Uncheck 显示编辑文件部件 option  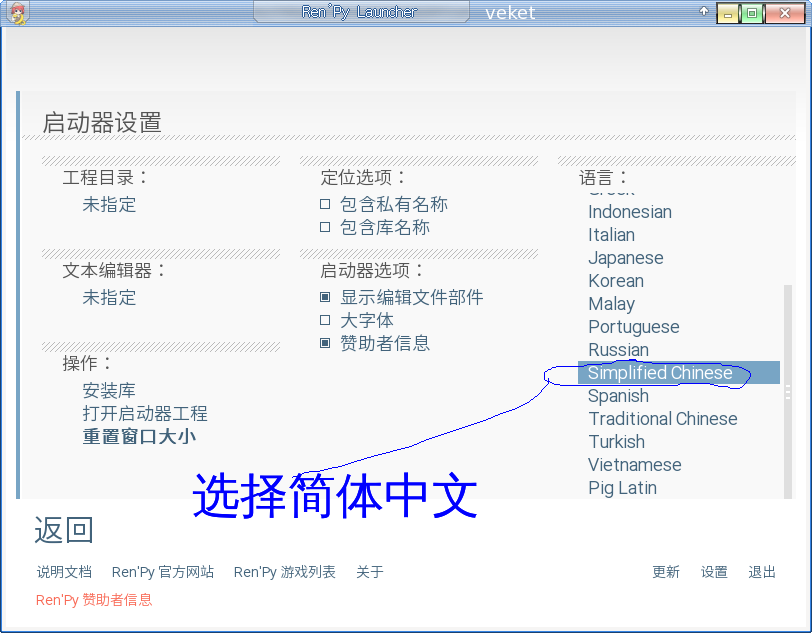click(325, 297)
